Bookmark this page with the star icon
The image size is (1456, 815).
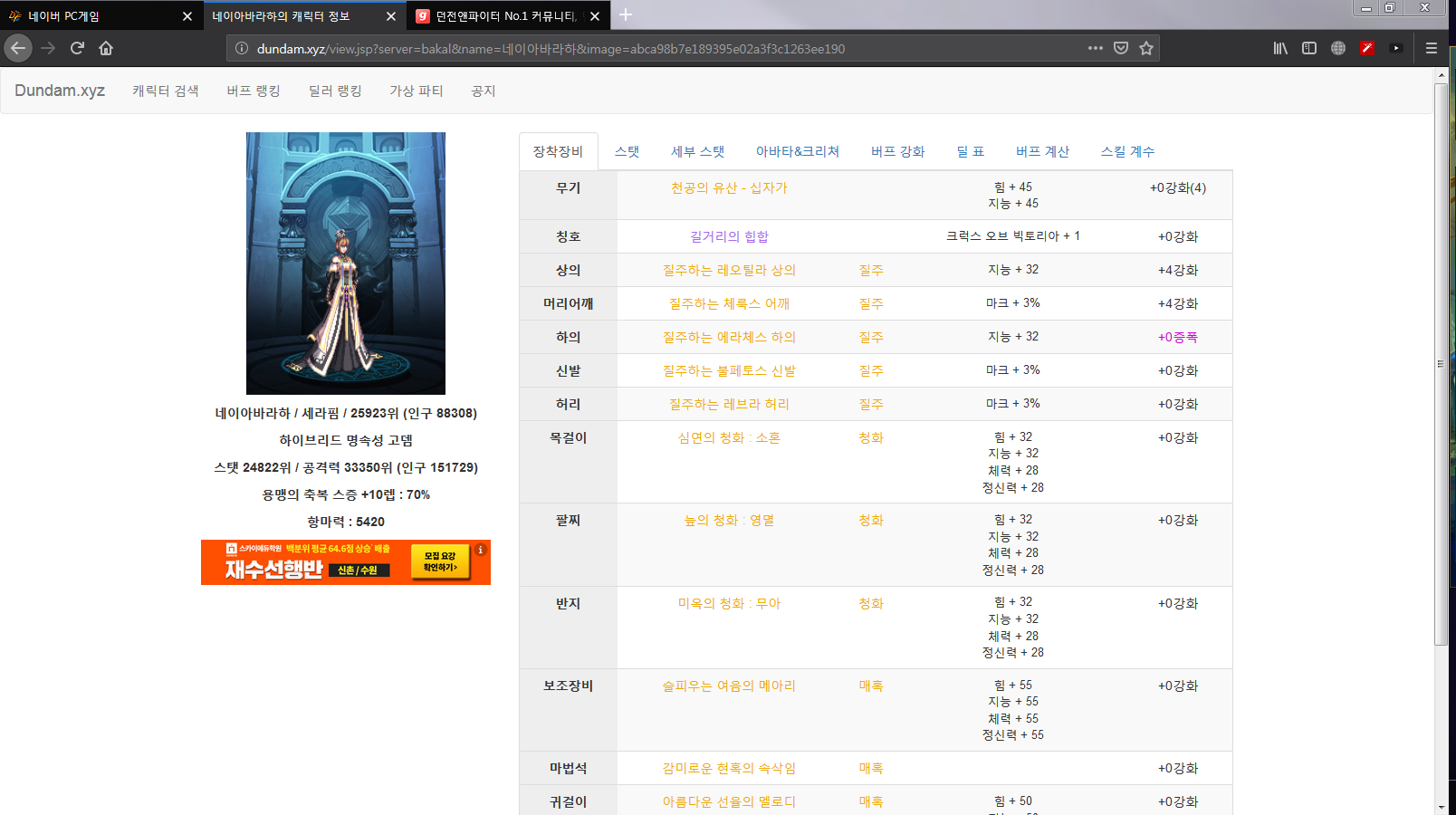click(x=1146, y=48)
